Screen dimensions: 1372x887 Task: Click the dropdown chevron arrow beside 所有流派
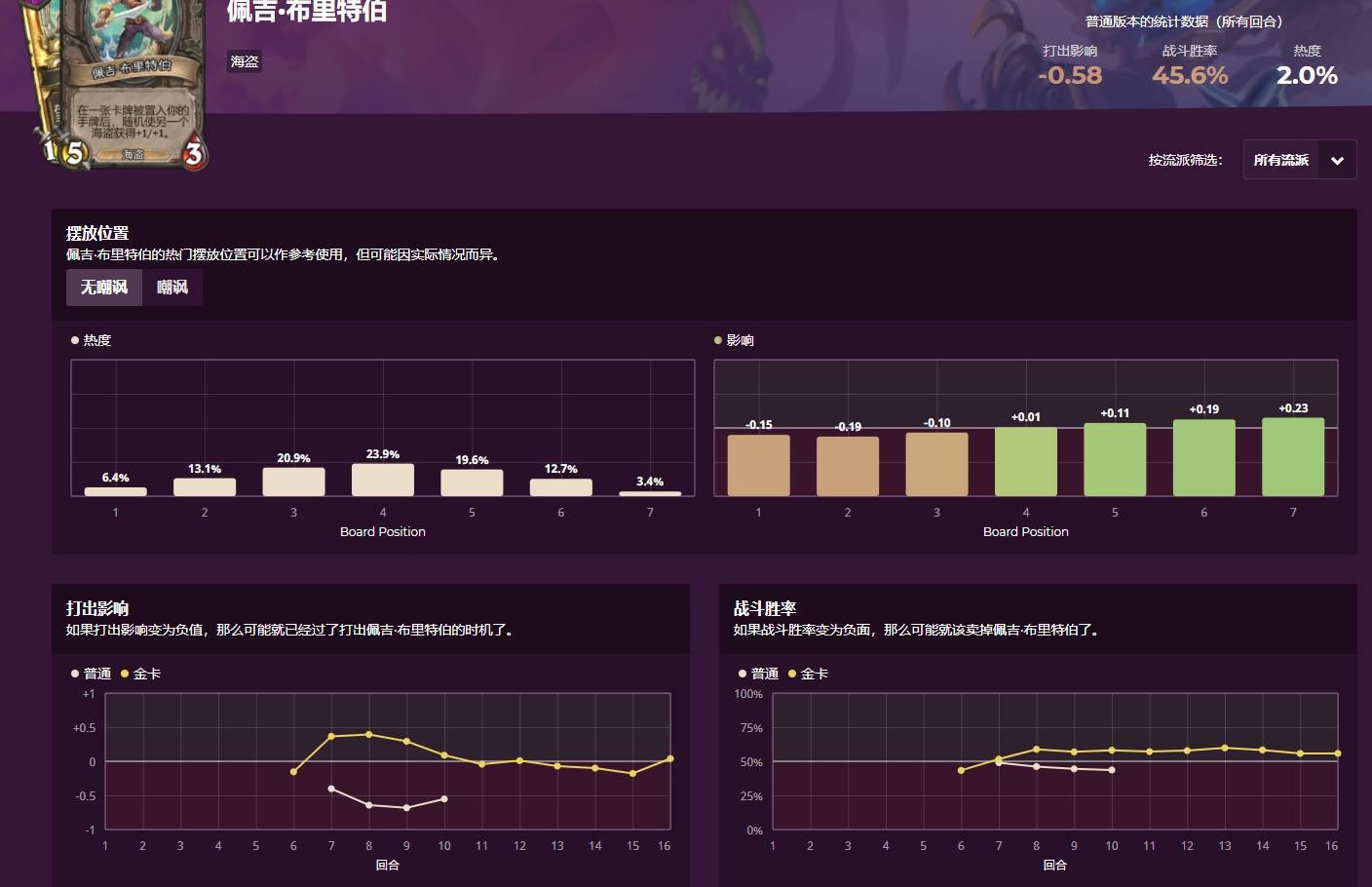point(1337,161)
